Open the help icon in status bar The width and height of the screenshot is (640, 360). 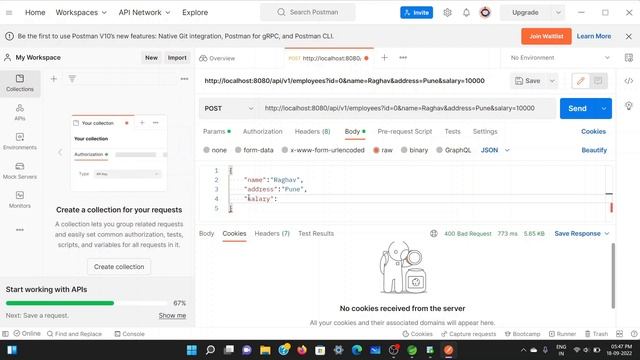click(633, 334)
